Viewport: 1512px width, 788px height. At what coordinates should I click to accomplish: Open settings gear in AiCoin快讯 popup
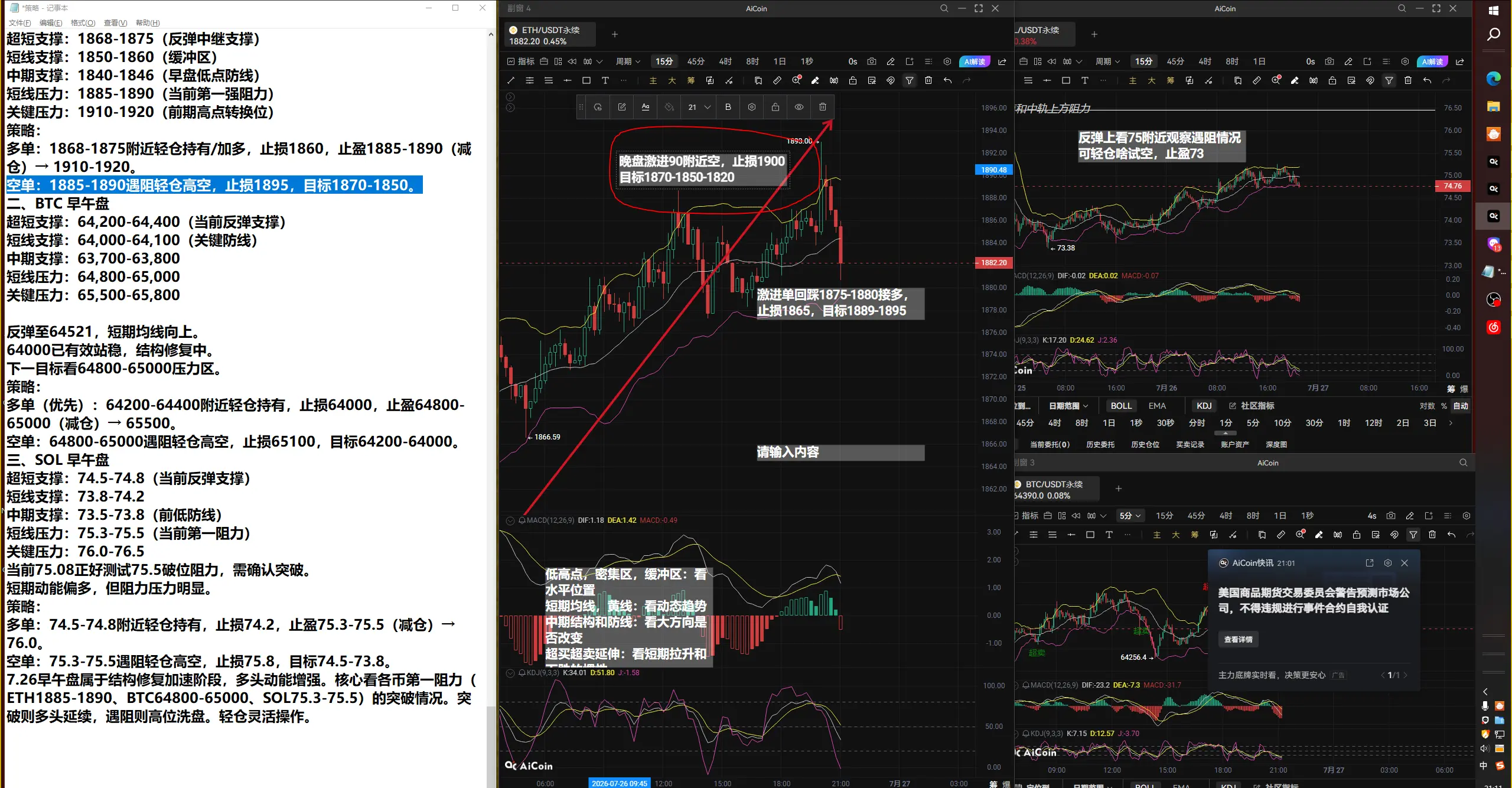point(1388,563)
